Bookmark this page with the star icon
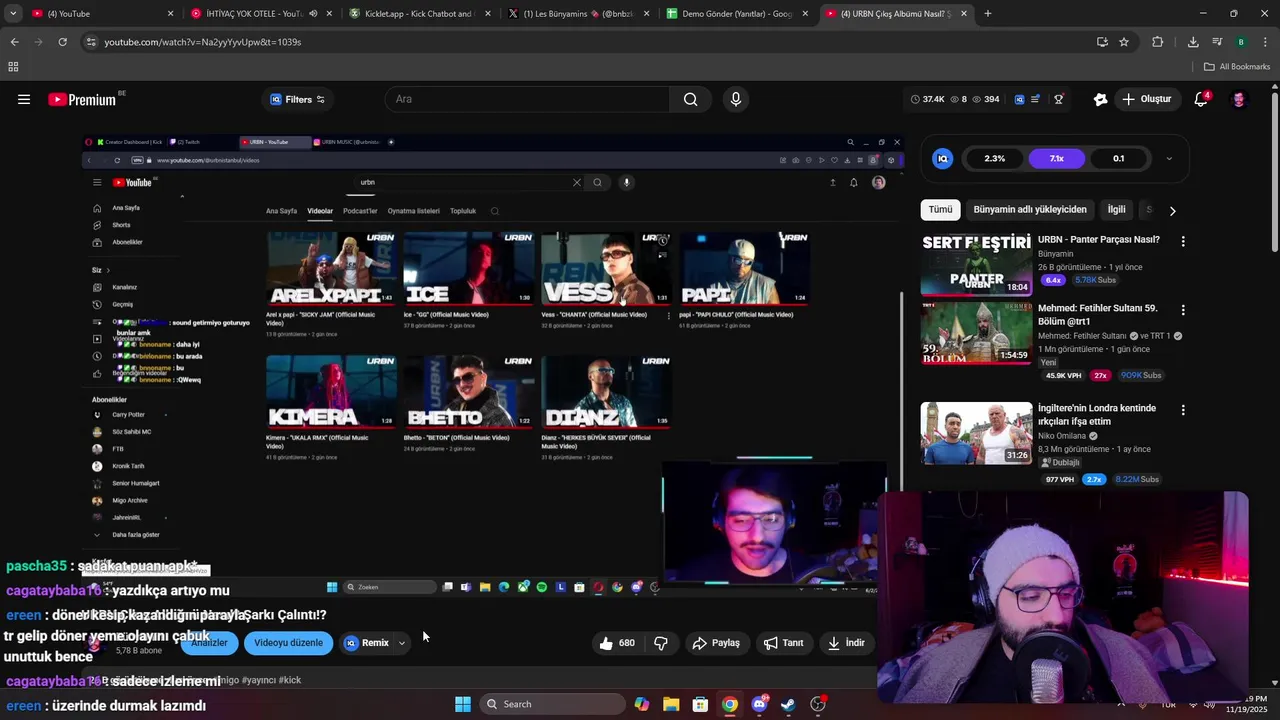Image resolution: width=1280 pixels, height=720 pixels. click(x=1124, y=42)
